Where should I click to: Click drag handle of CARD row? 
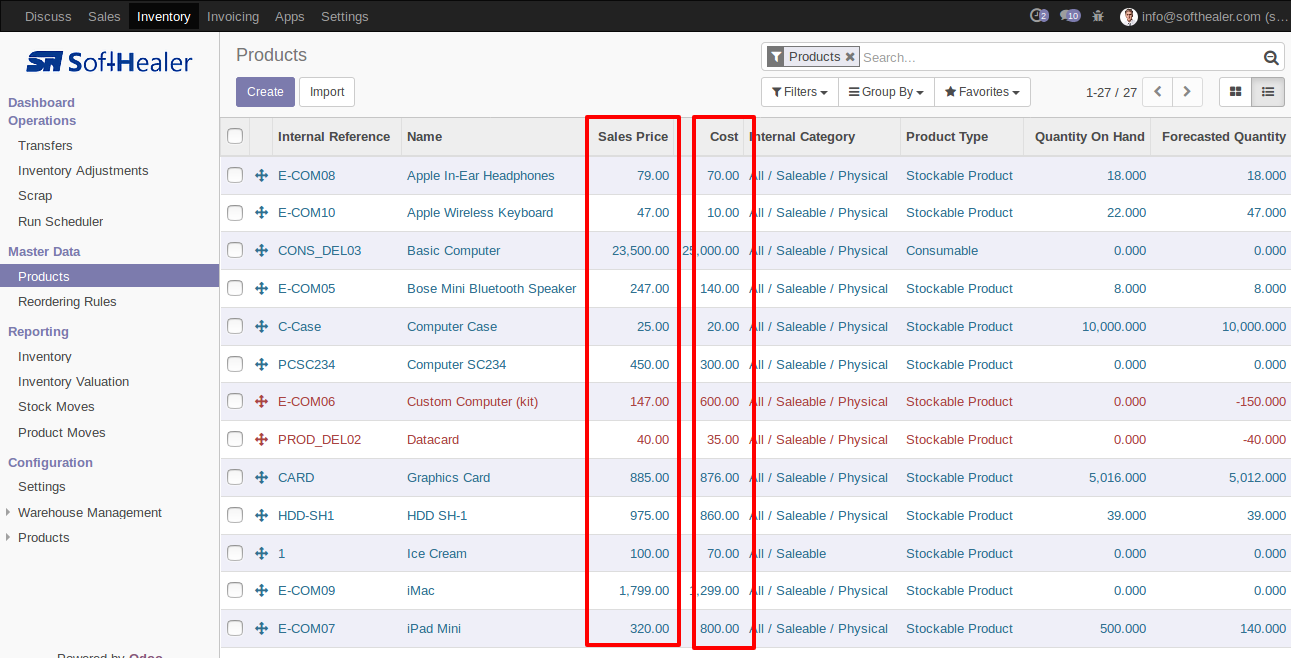pos(261,478)
